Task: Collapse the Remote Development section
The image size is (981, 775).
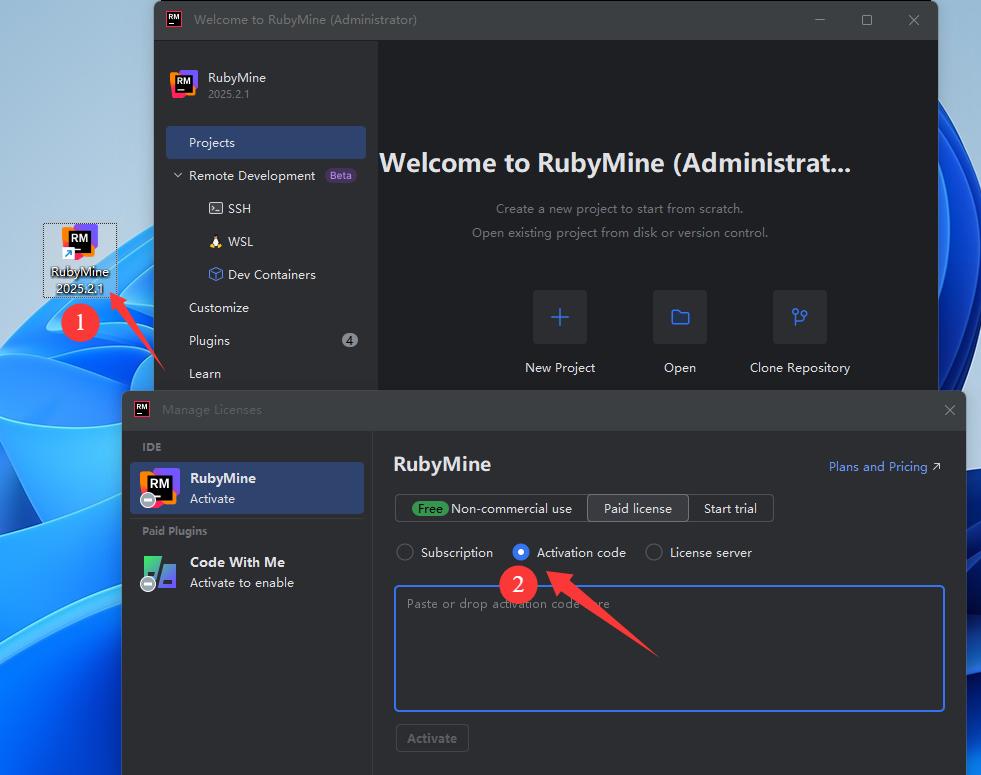Action: coord(178,176)
